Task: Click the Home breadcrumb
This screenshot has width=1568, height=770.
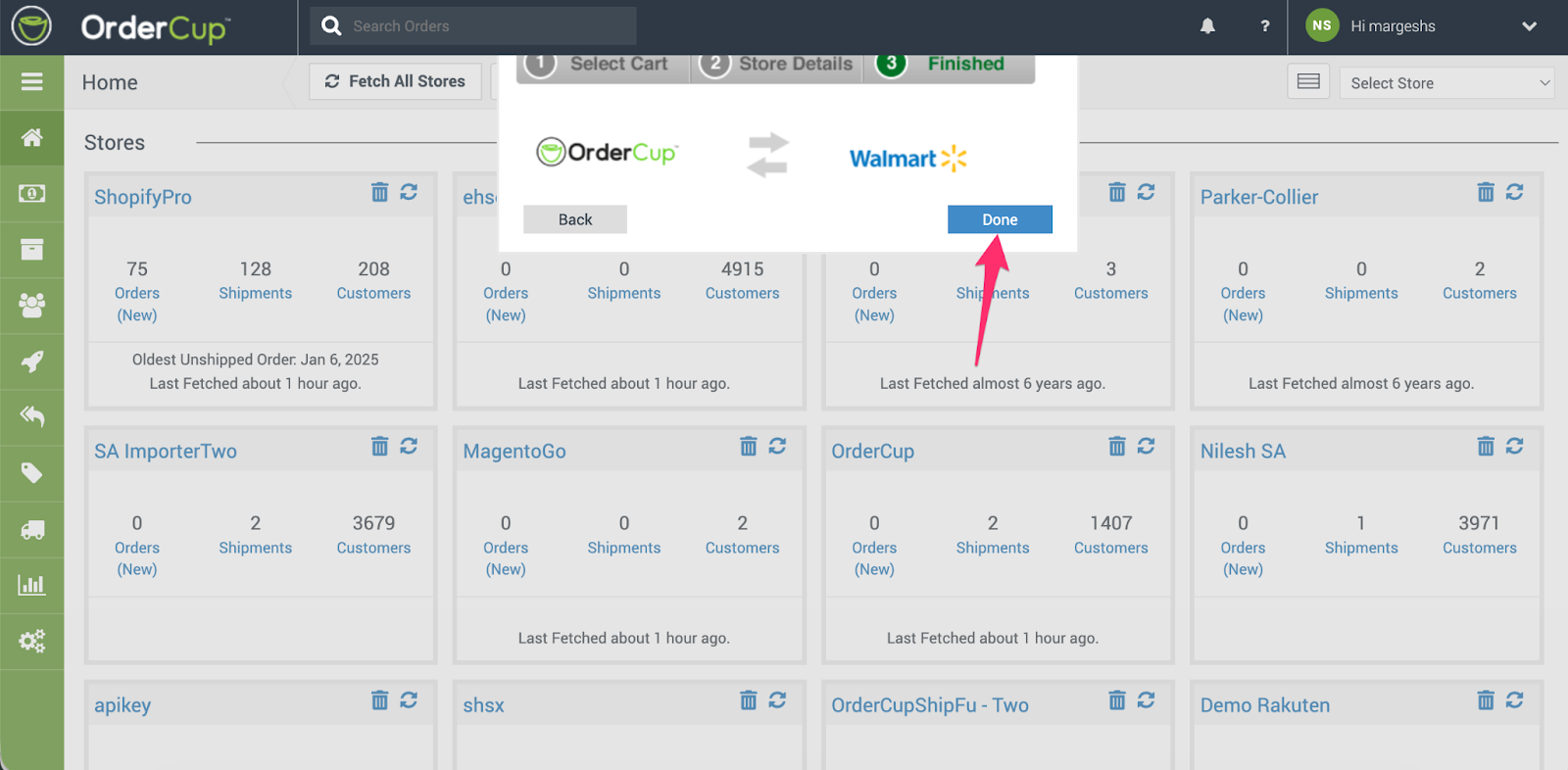Action: (110, 82)
